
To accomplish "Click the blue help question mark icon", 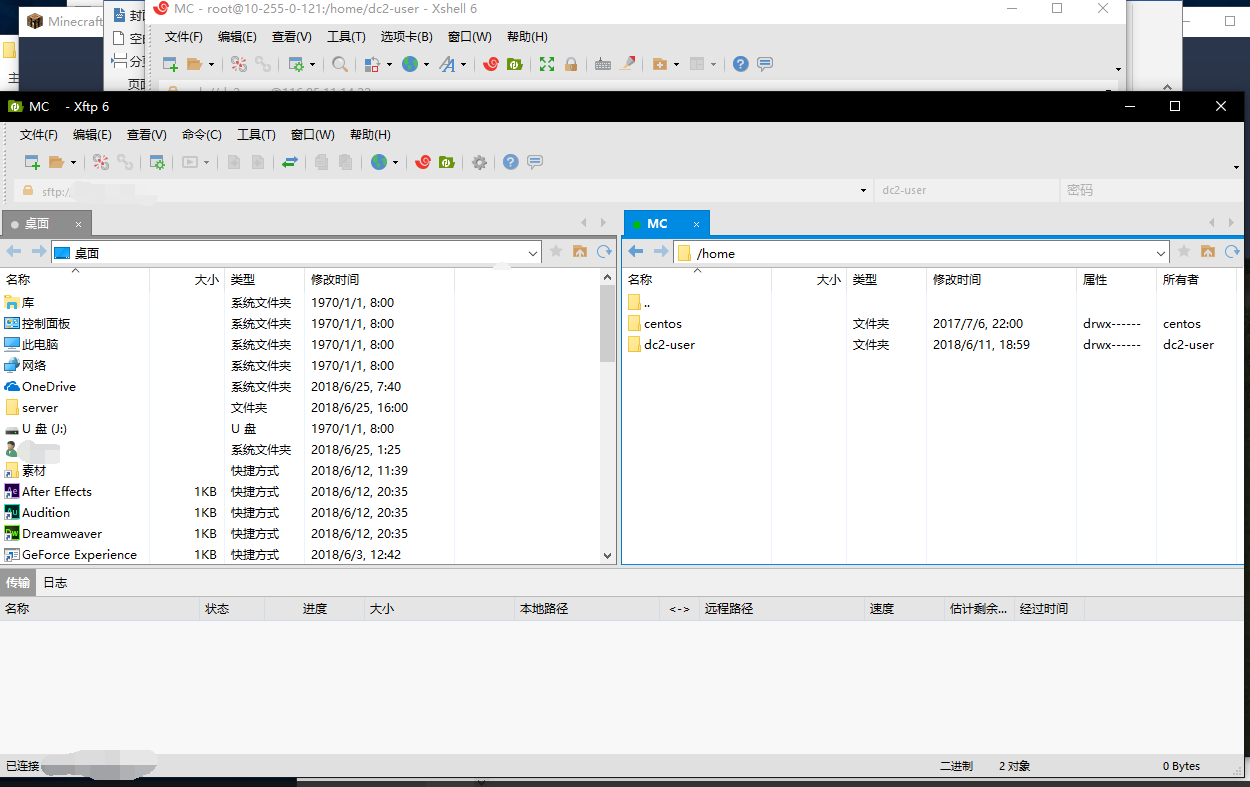I will coord(511,162).
